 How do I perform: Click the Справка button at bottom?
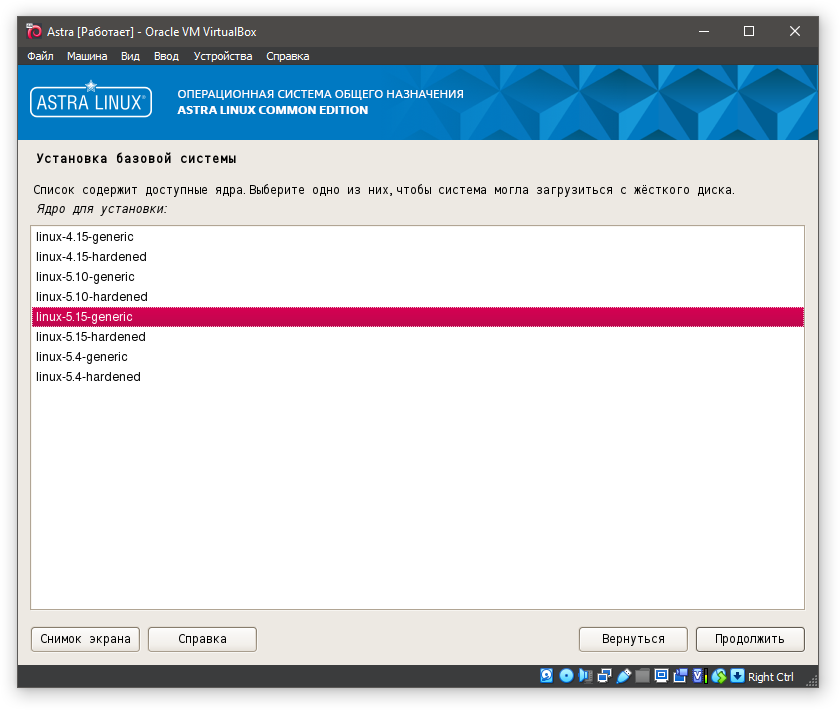202,639
